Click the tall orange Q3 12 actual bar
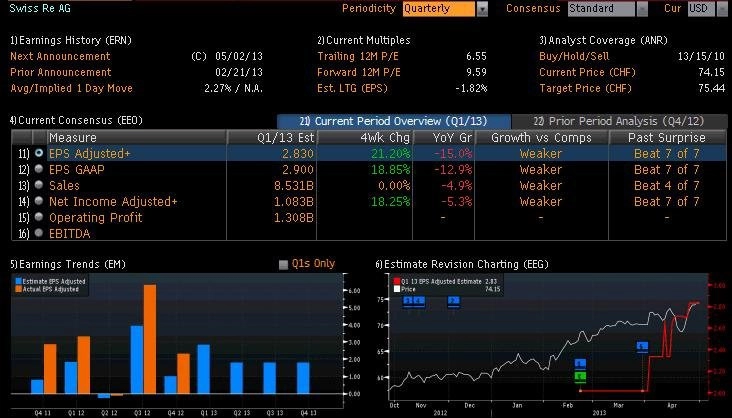The image size is (732, 418). coord(149,339)
